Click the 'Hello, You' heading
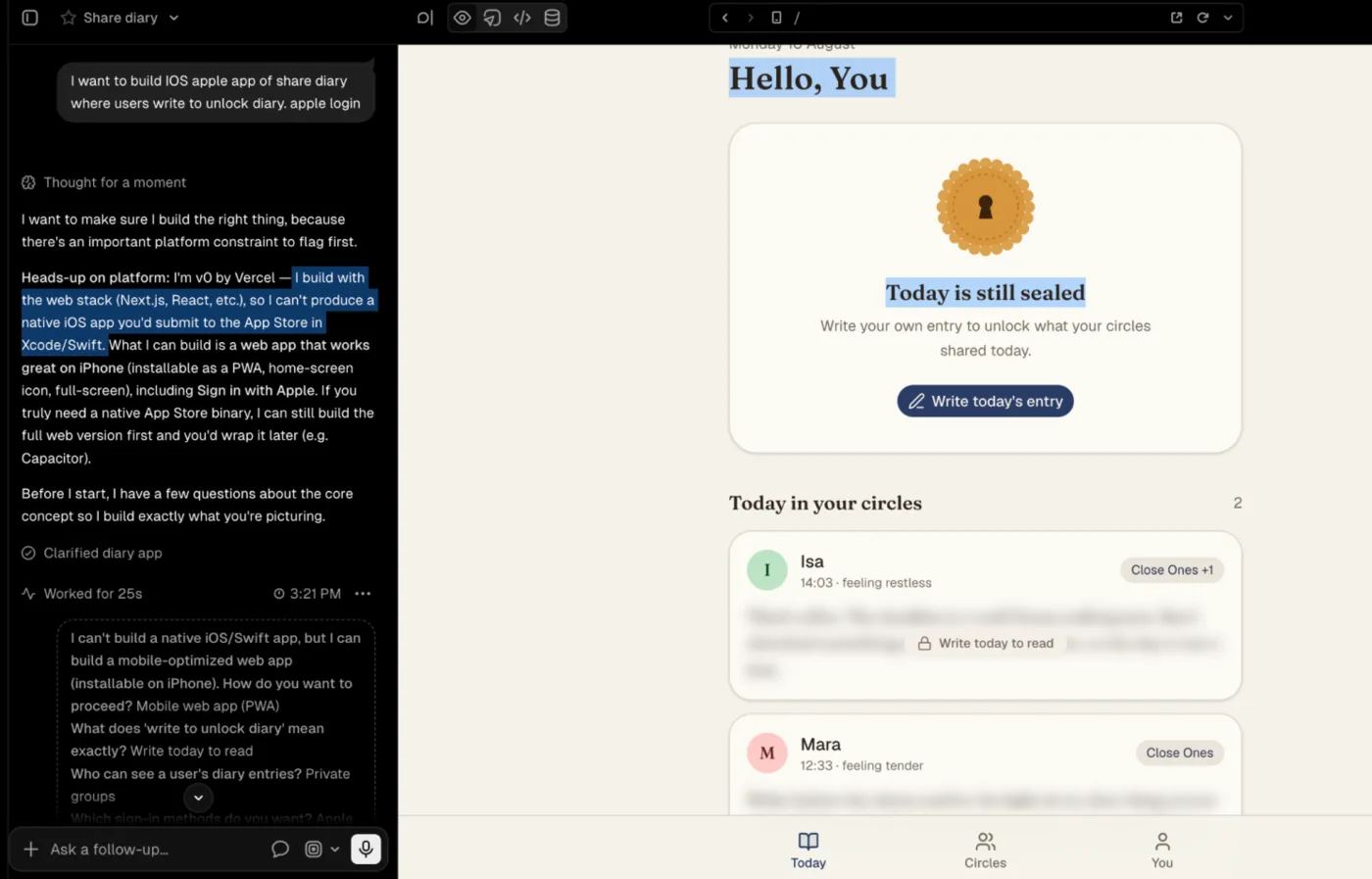Viewport: 1372px width, 879px height. (809, 78)
